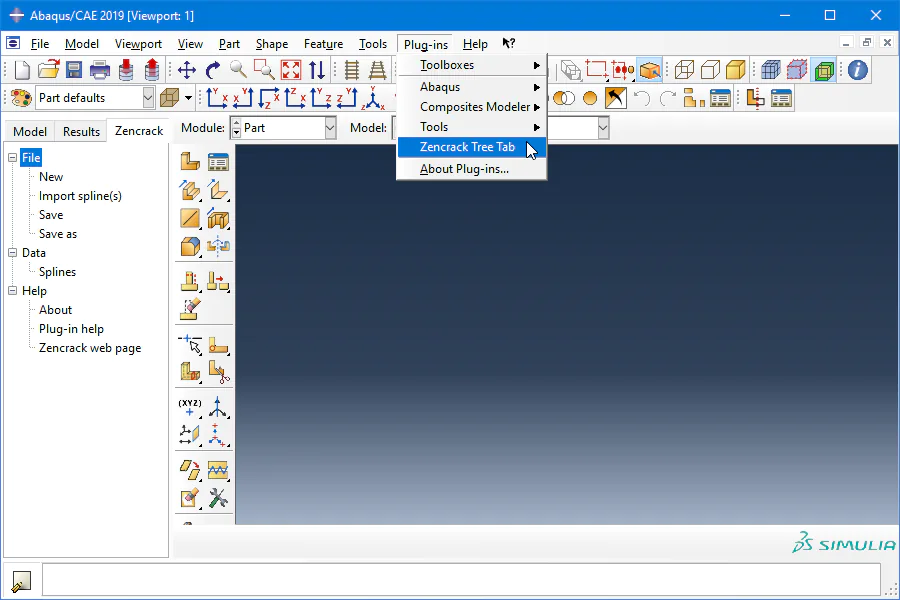Open the Shape menu
Screen dimensions: 900x600
(x=271, y=44)
